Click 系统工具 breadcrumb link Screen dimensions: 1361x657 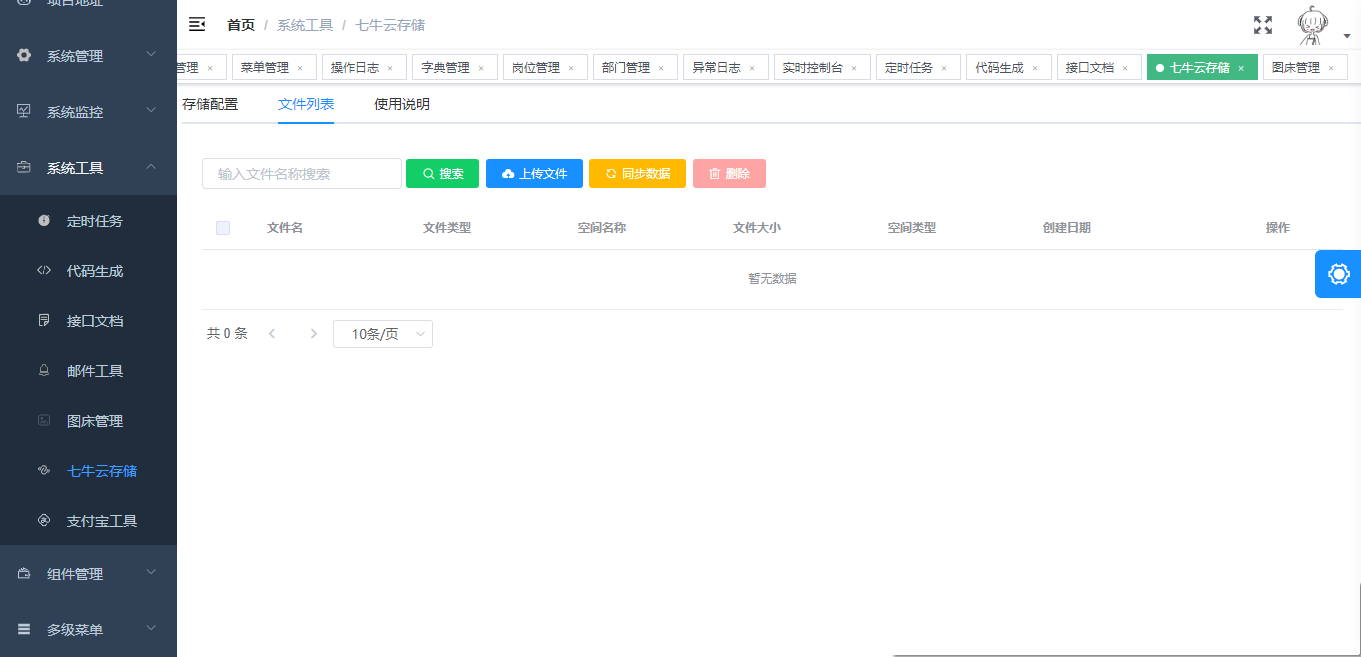pyautogui.click(x=305, y=25)
